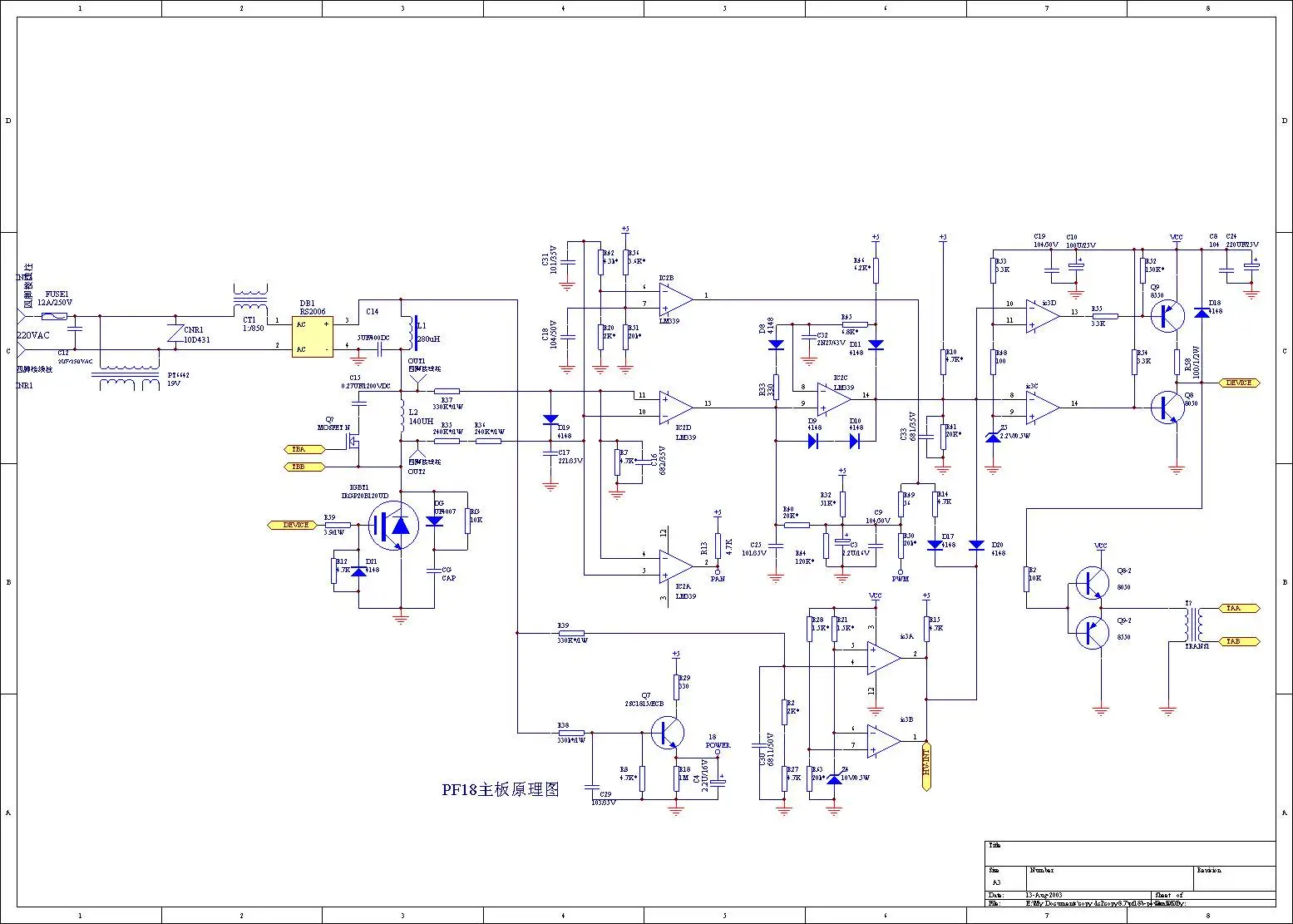Click the D19 4148 diode symbol
The image size is (1293, 924).
(549, 421)
